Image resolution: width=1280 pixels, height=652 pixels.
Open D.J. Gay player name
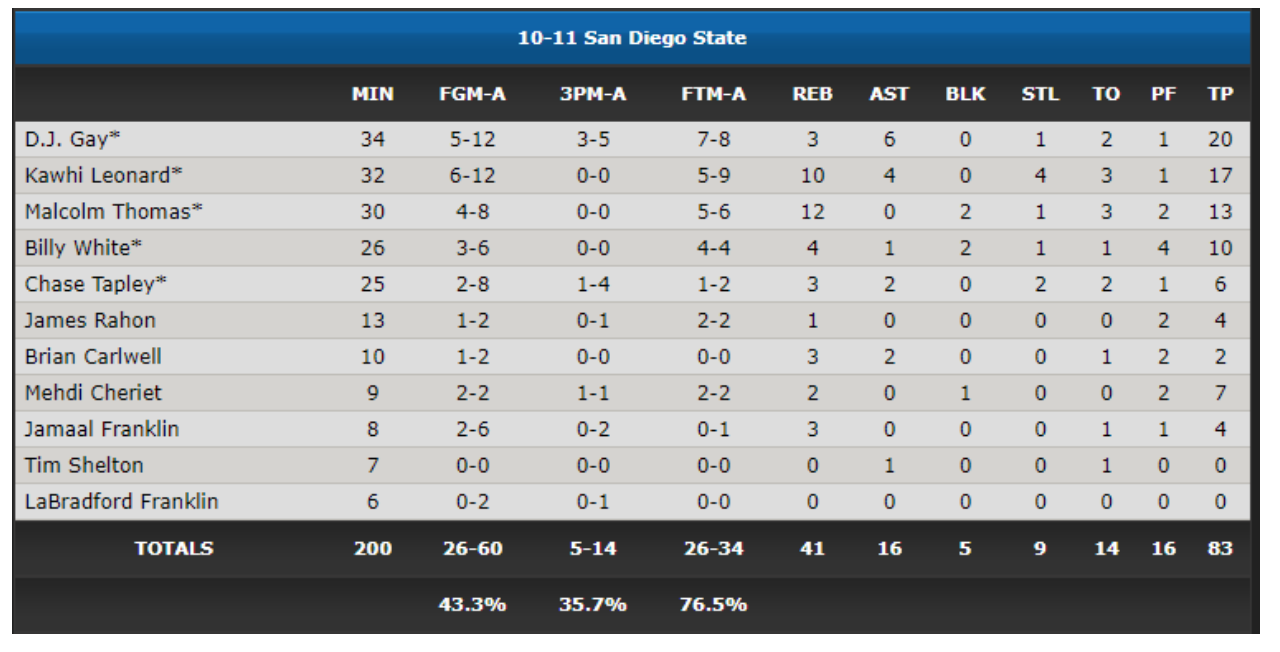coord(79,139)
